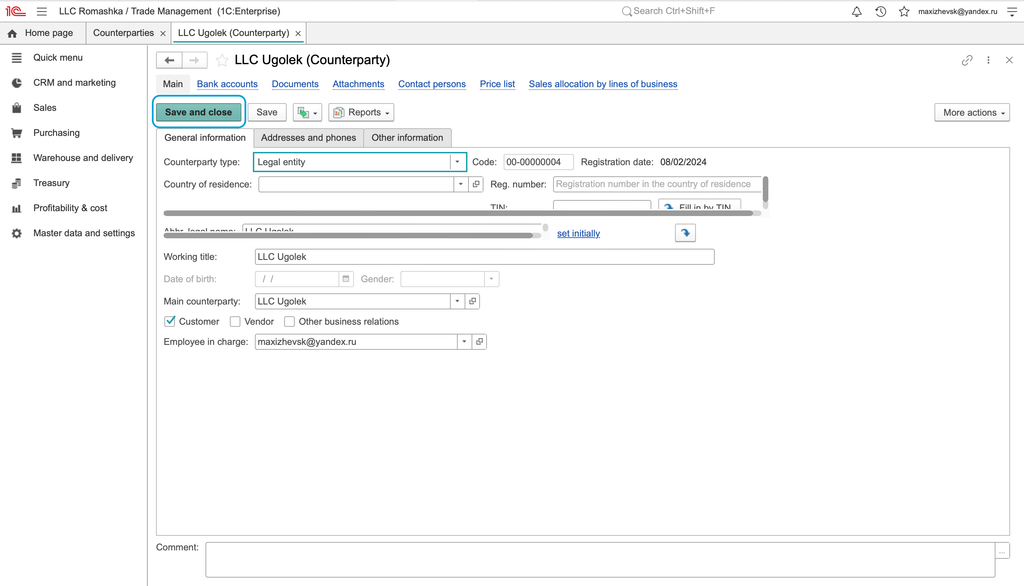Click into the Working title field

pos(485,257)
